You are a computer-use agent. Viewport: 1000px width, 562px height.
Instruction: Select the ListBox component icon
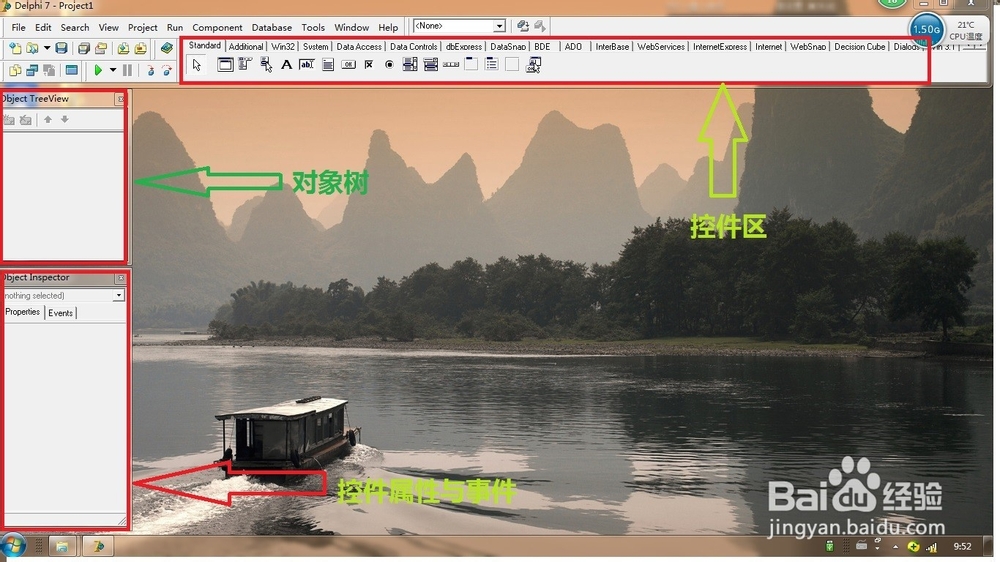coord(410,64)
